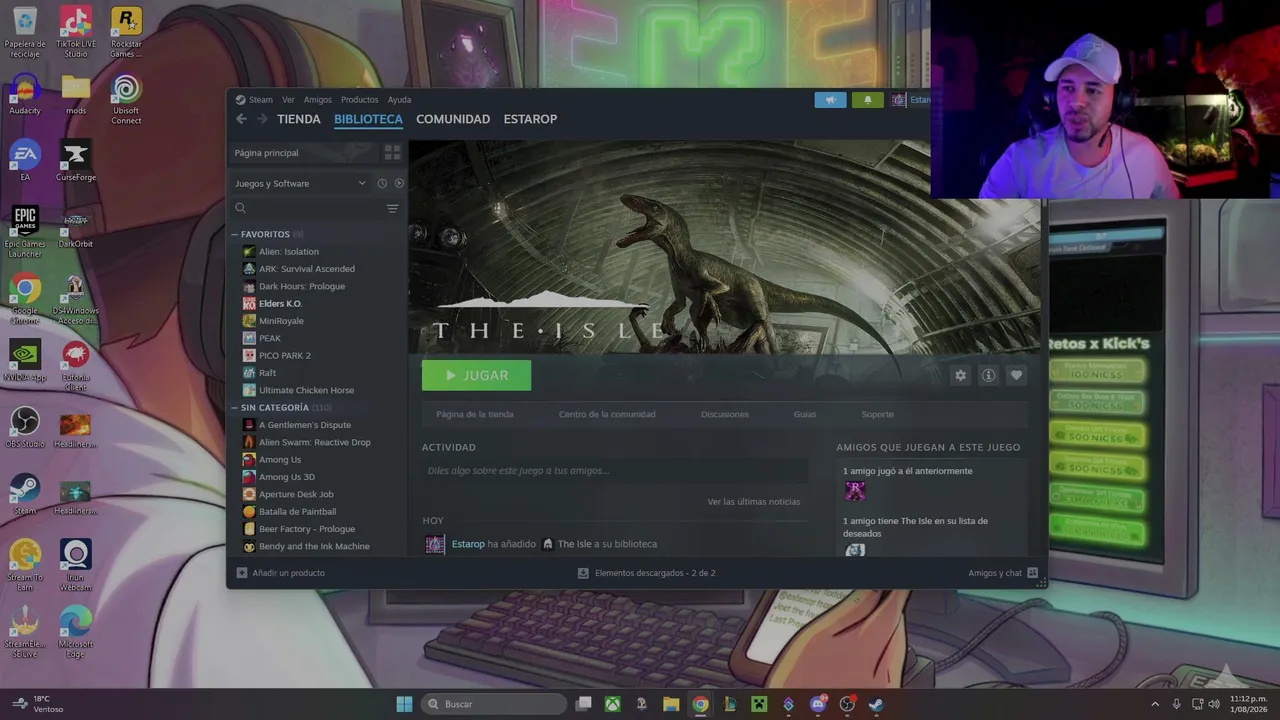Focus the library search field
The width and height of the screenshot is (1280, 720).
click(305, 209)
